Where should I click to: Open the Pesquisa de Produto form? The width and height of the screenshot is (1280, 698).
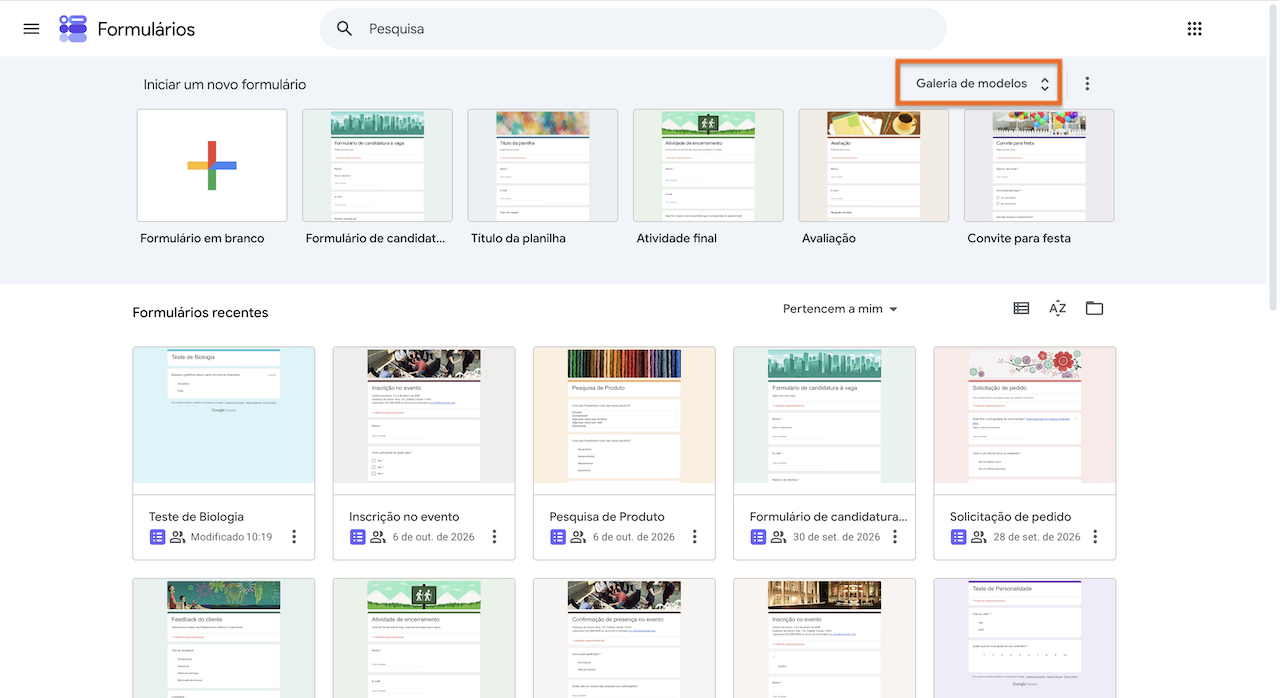click(x=624, y=453)
